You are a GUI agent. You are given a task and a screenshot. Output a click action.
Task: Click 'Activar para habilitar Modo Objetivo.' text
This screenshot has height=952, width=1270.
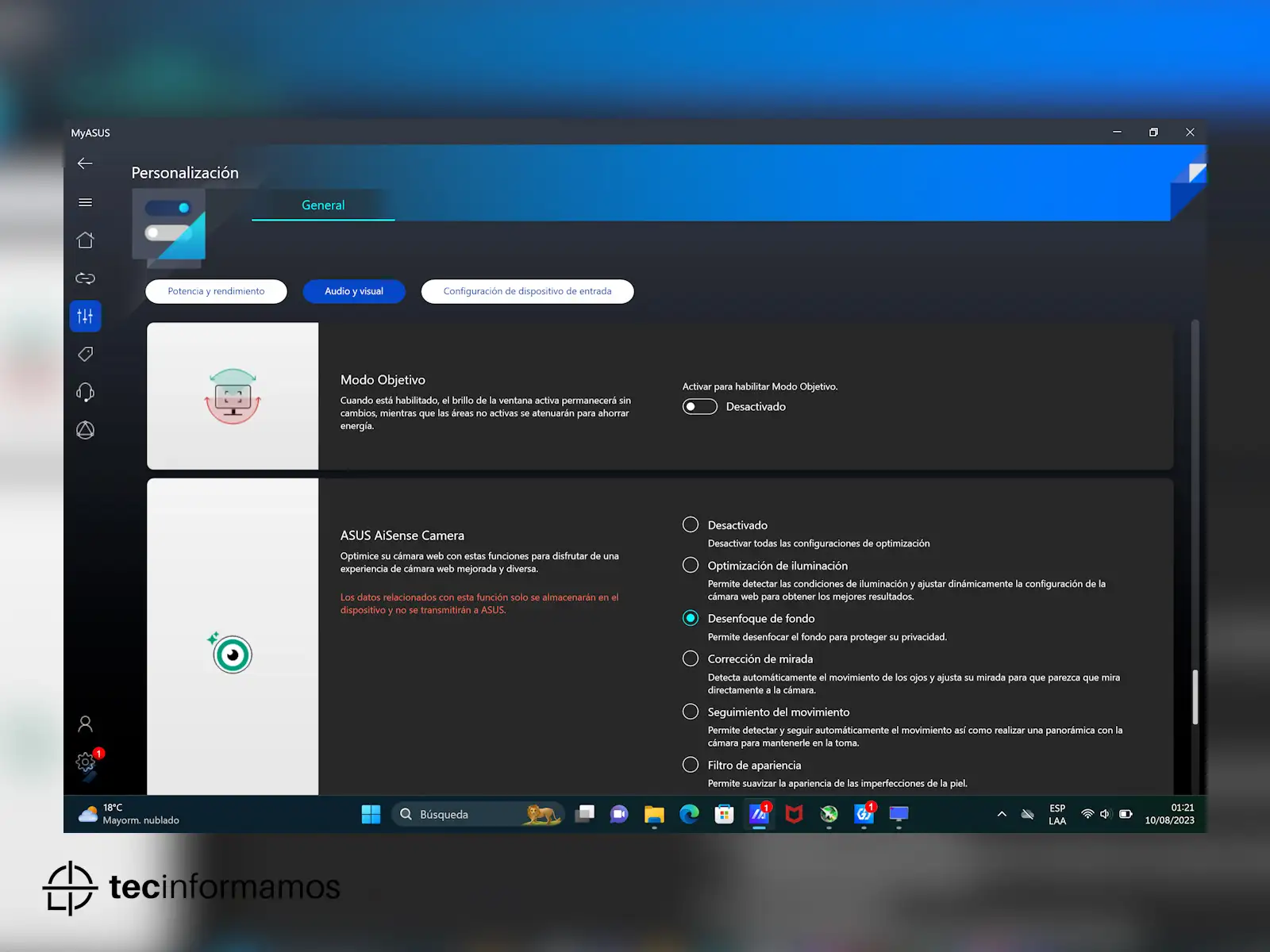pos(760,386)
